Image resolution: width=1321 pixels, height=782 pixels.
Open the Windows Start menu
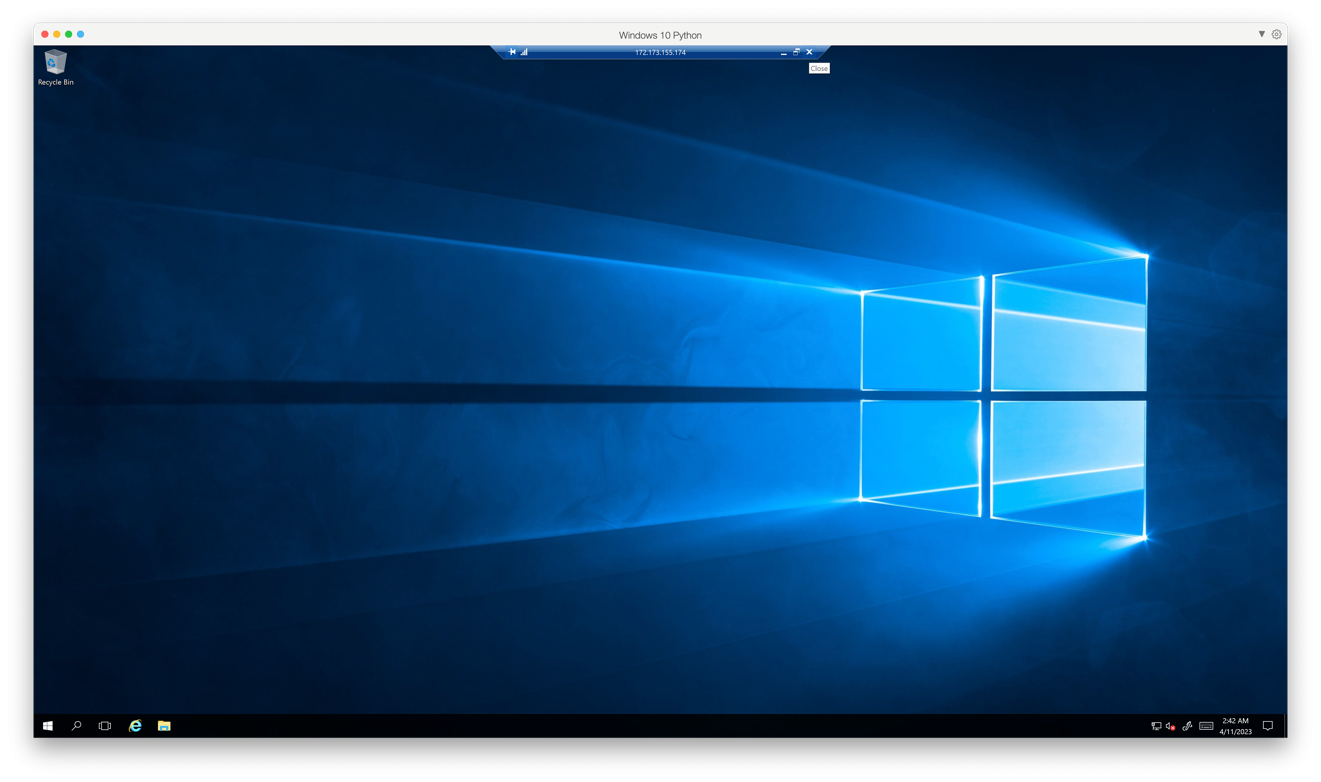click(x=48, y=726)
